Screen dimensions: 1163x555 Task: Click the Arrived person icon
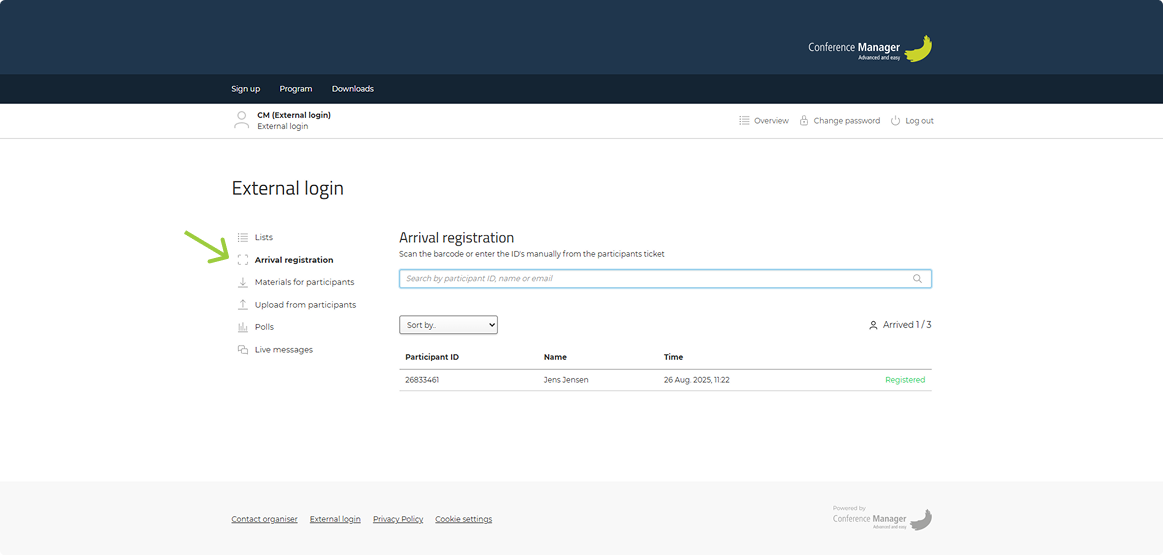[x=873, y=325]
